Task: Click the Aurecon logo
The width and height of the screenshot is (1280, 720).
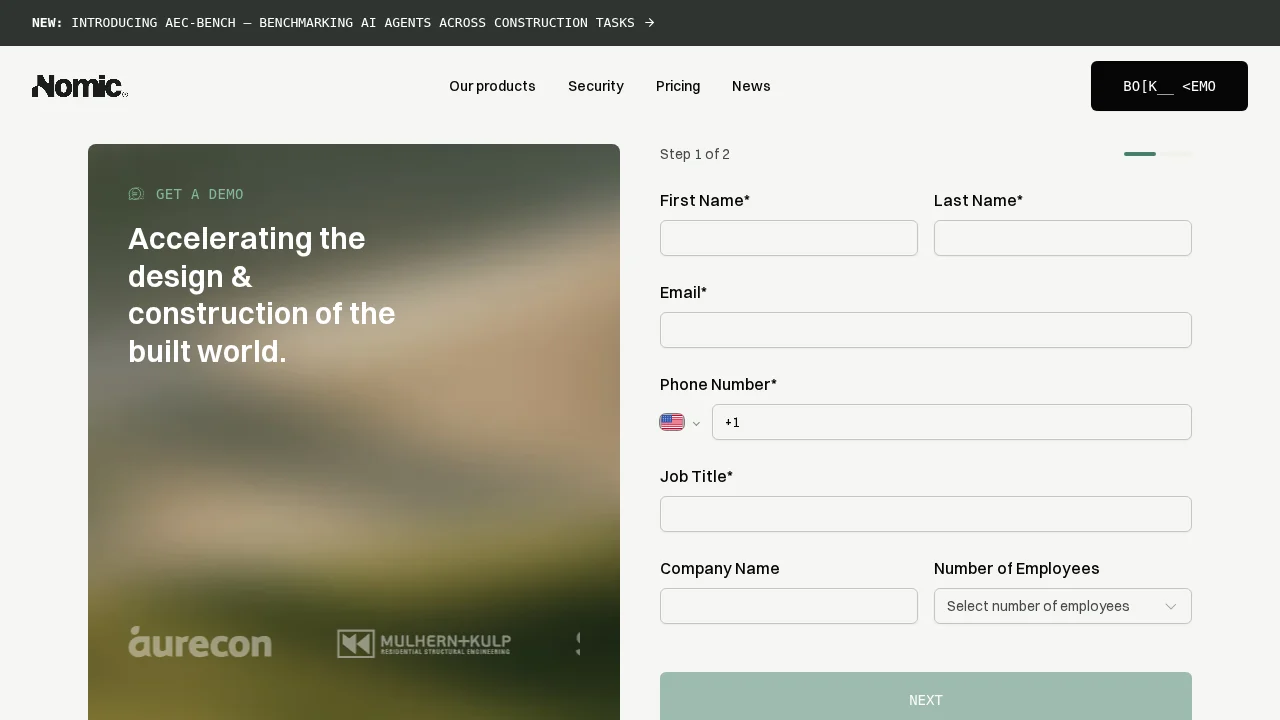Action: coord(200,642)
